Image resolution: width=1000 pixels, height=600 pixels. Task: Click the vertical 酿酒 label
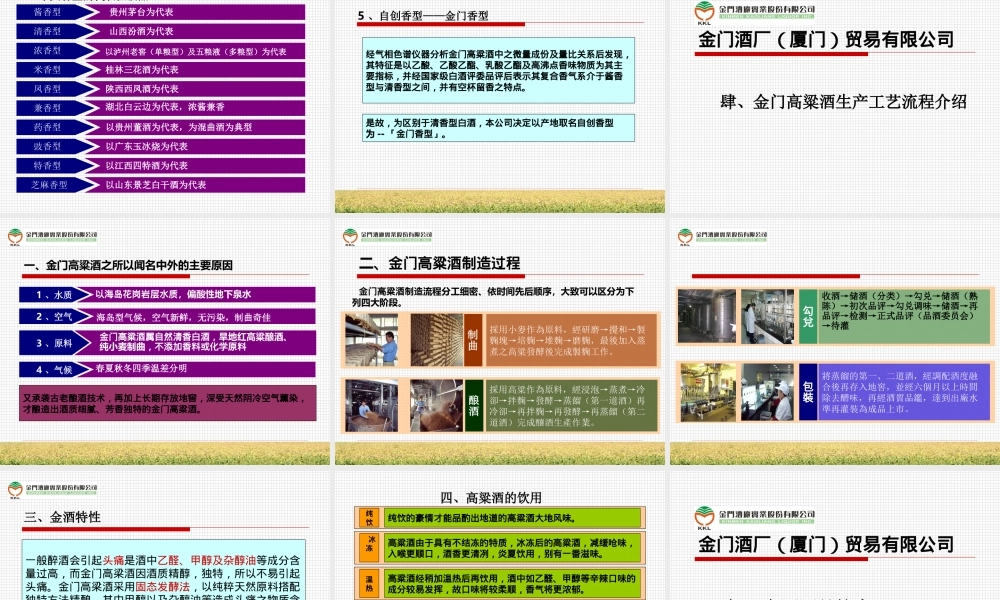pyautogui.click(x=473, y=406)
